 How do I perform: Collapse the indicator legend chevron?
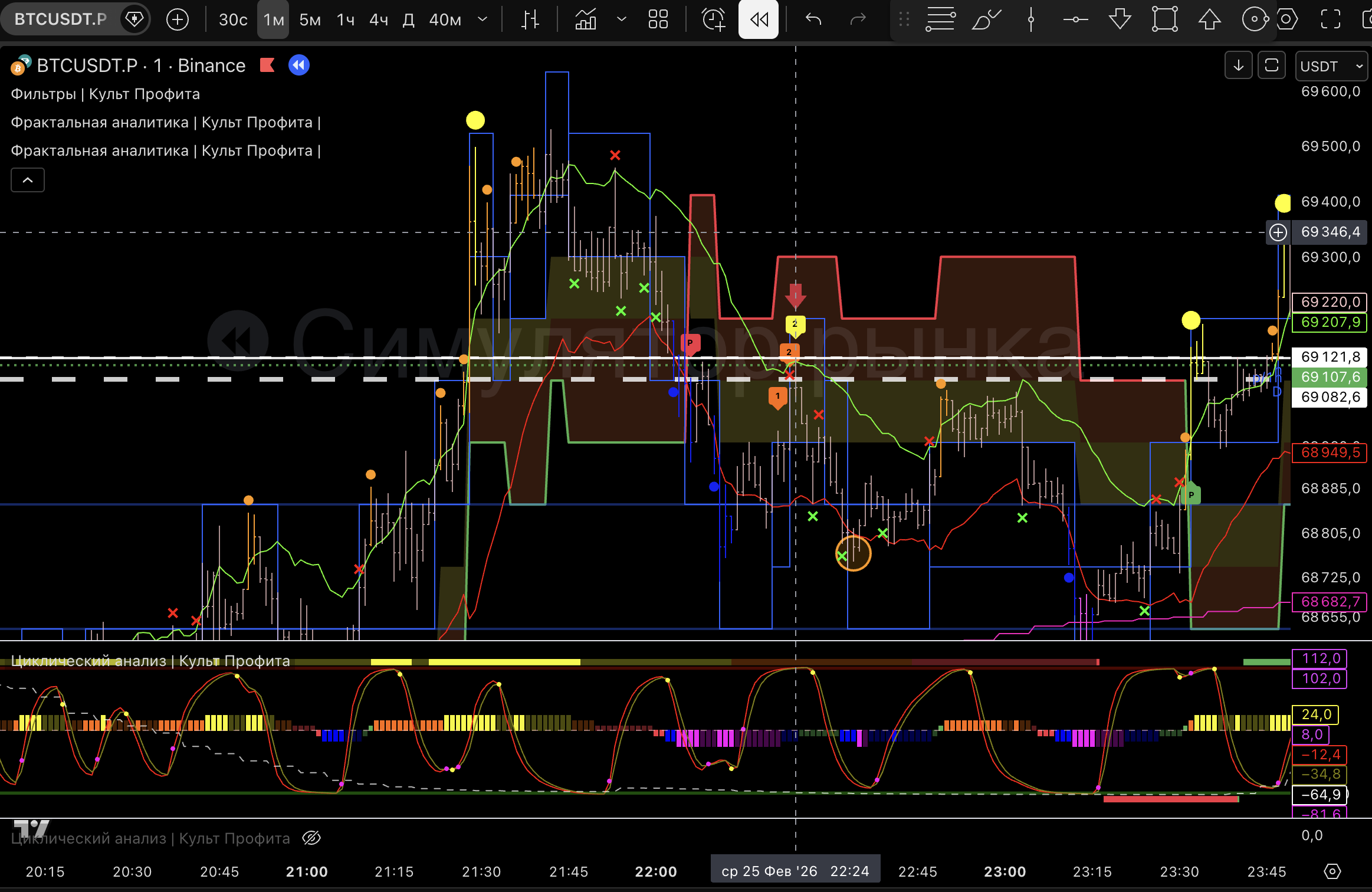click(28, 181)
